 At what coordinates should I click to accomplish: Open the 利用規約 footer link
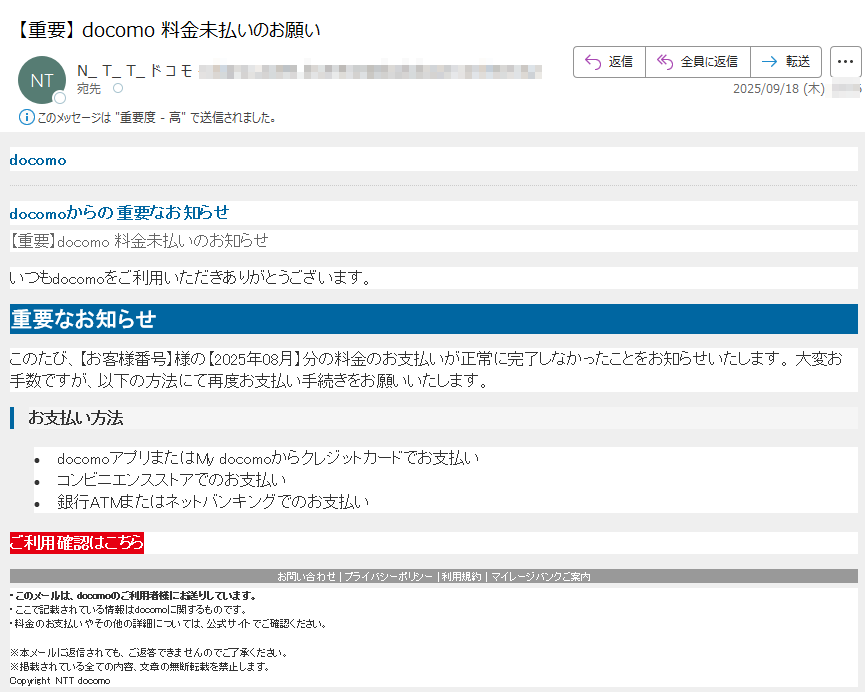[x=460, y=577]
